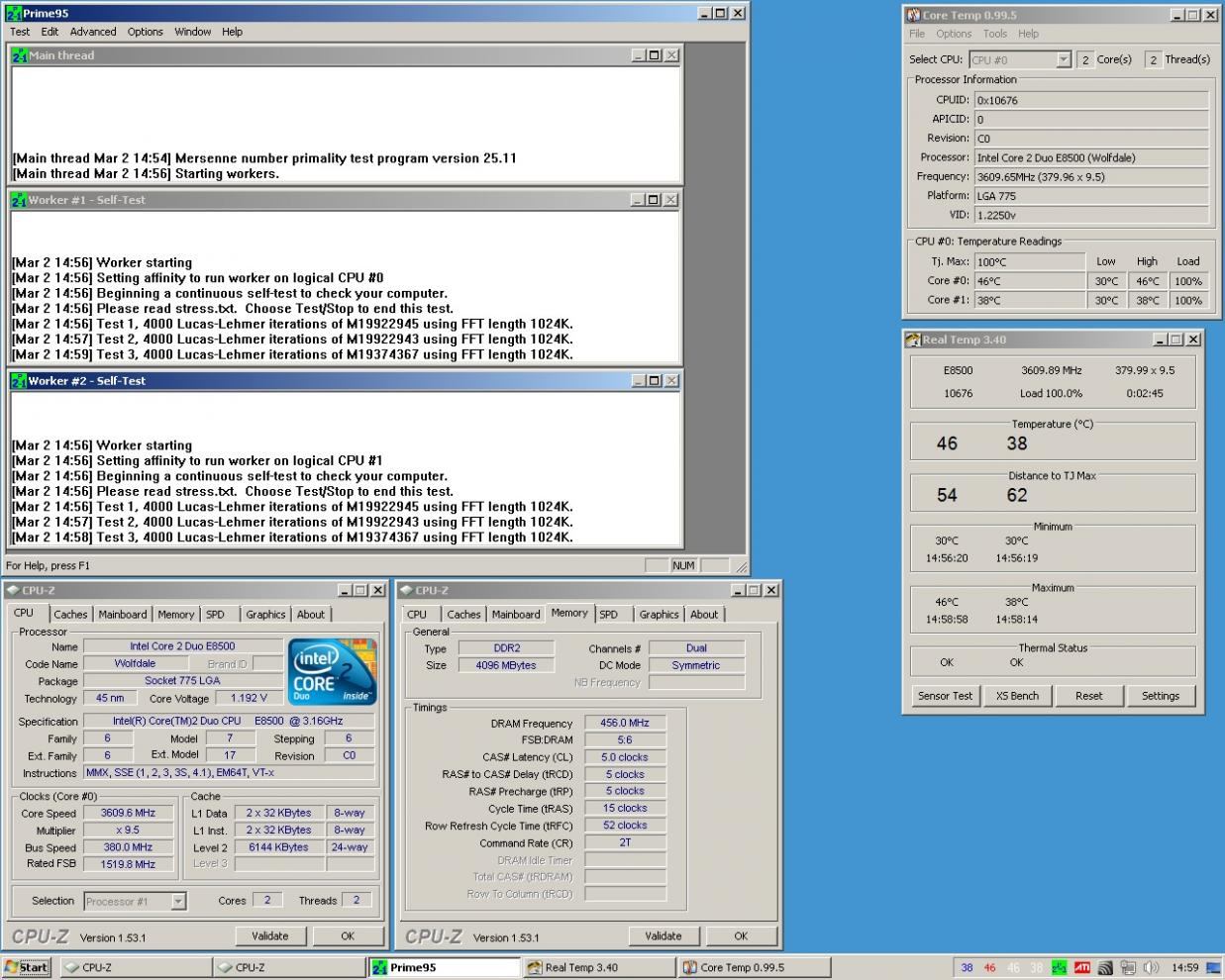Open the Edit menu in Prime95

click(x=50, y=32)
